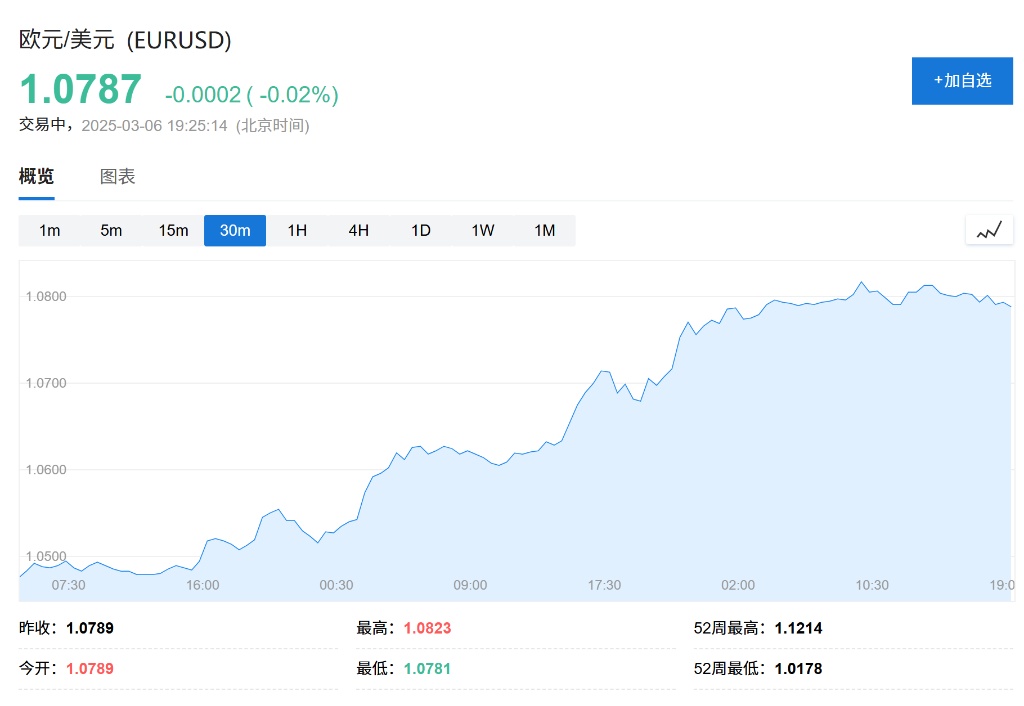Choose the 5m interval
Screen dimensions: 1024x706
tap(111, 231)
